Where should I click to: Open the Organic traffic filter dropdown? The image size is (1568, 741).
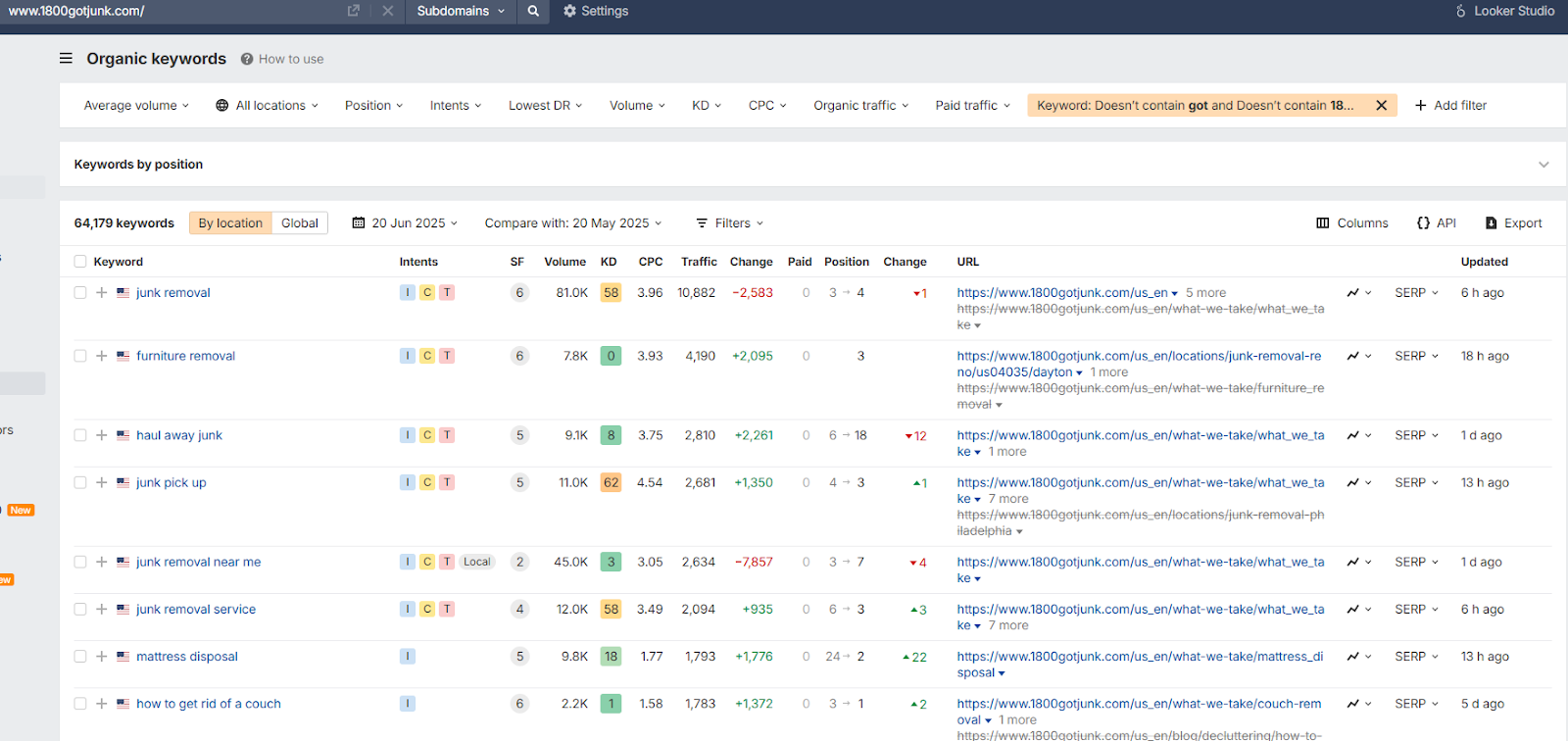point(861,106)
